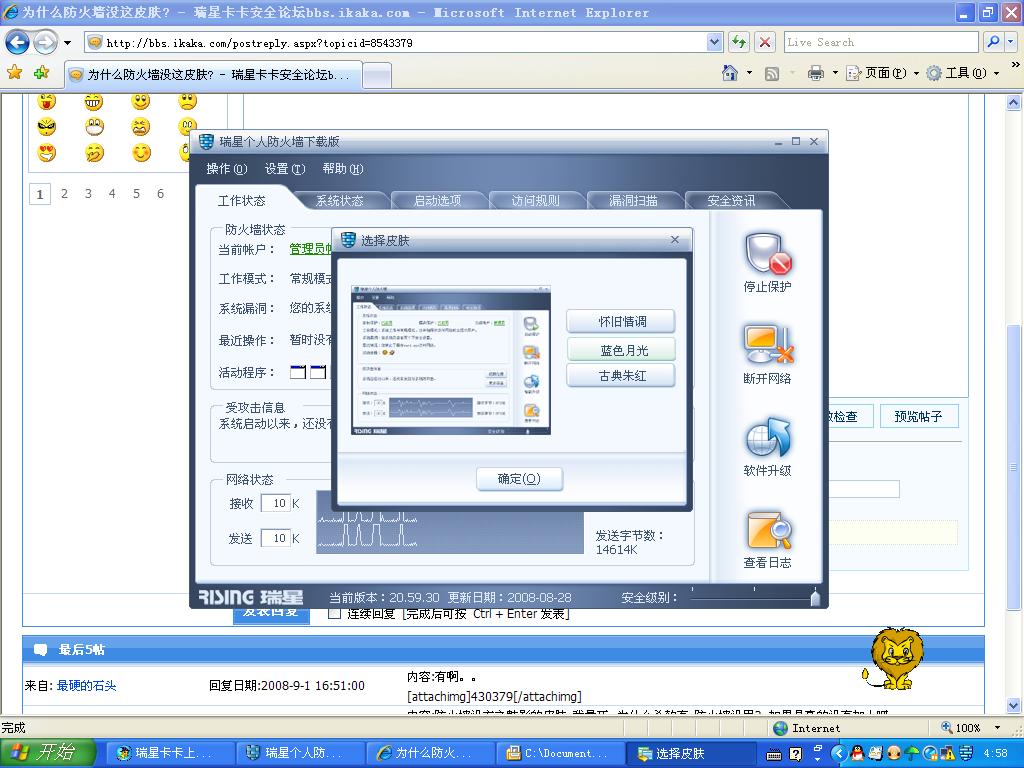Click the IE Home icon
The width and height of the screenshot is (1024, 768).
[x=730, y=72]
